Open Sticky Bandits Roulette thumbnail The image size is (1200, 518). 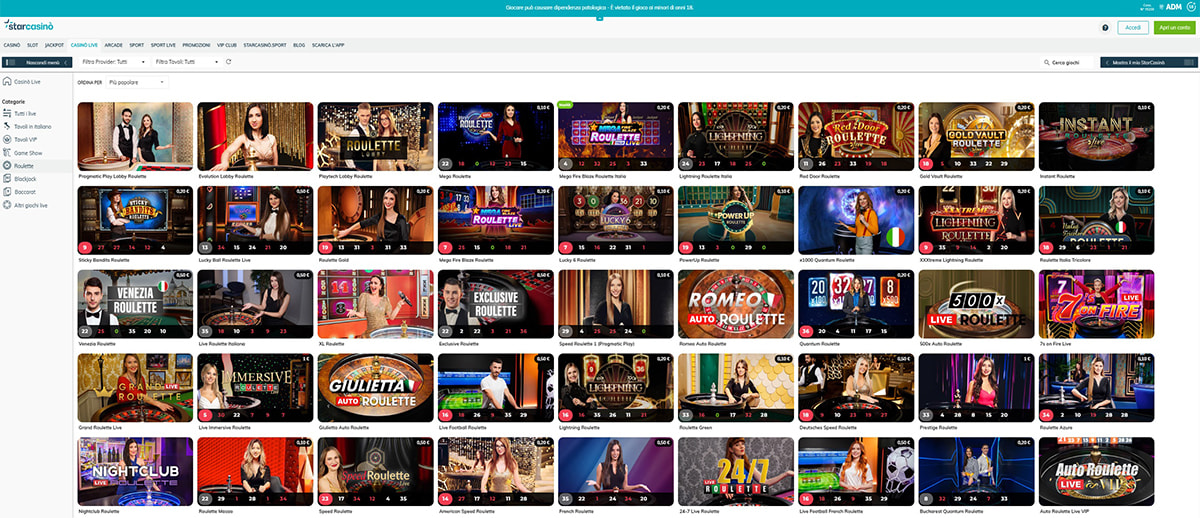[136, 220]
